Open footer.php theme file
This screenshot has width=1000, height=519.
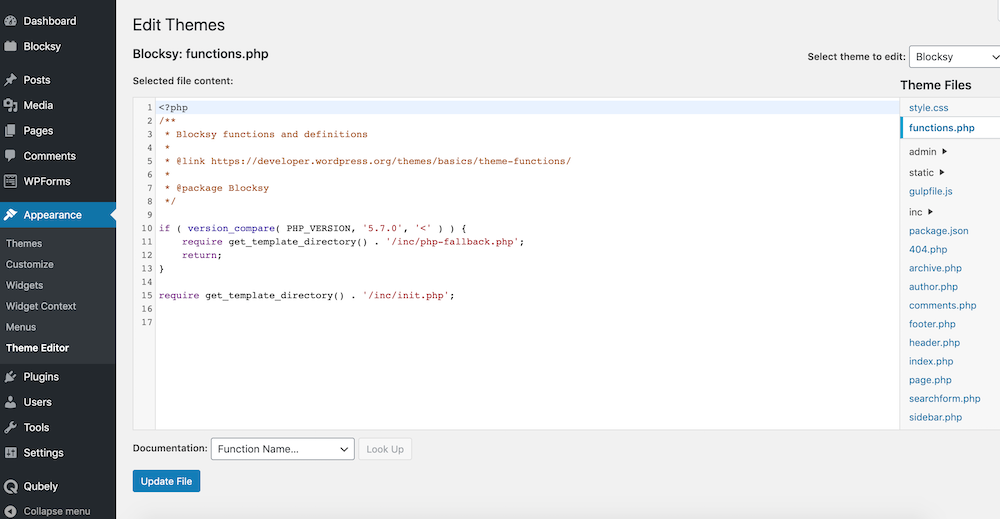[x=932, y=324]
